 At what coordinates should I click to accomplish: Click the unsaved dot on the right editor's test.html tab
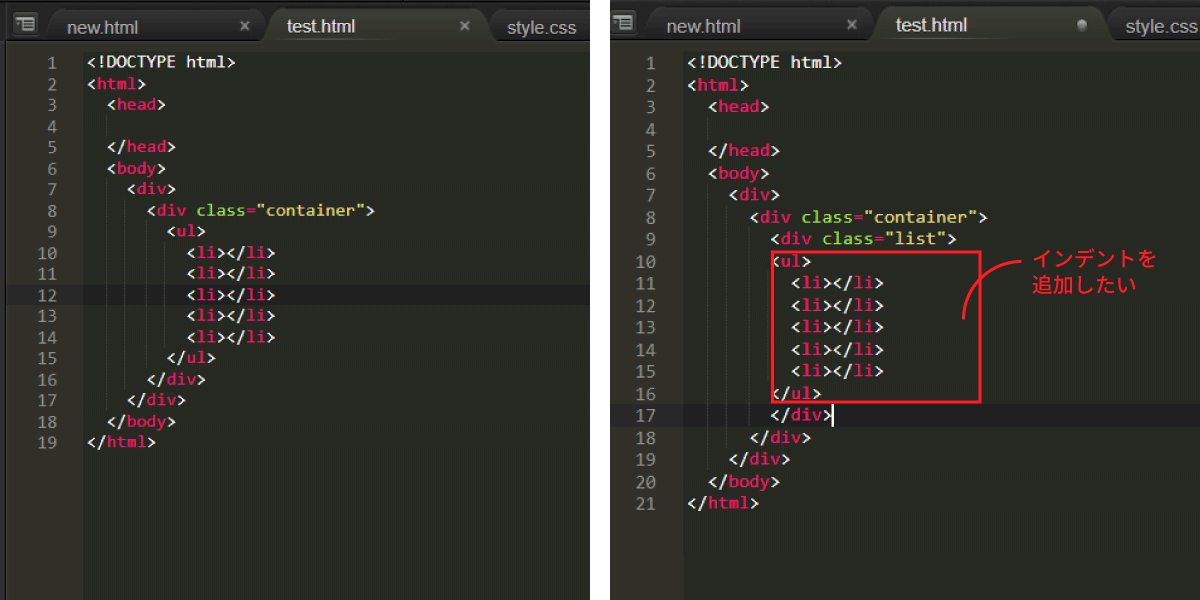pyautogui.click(x=1082, y=26)
